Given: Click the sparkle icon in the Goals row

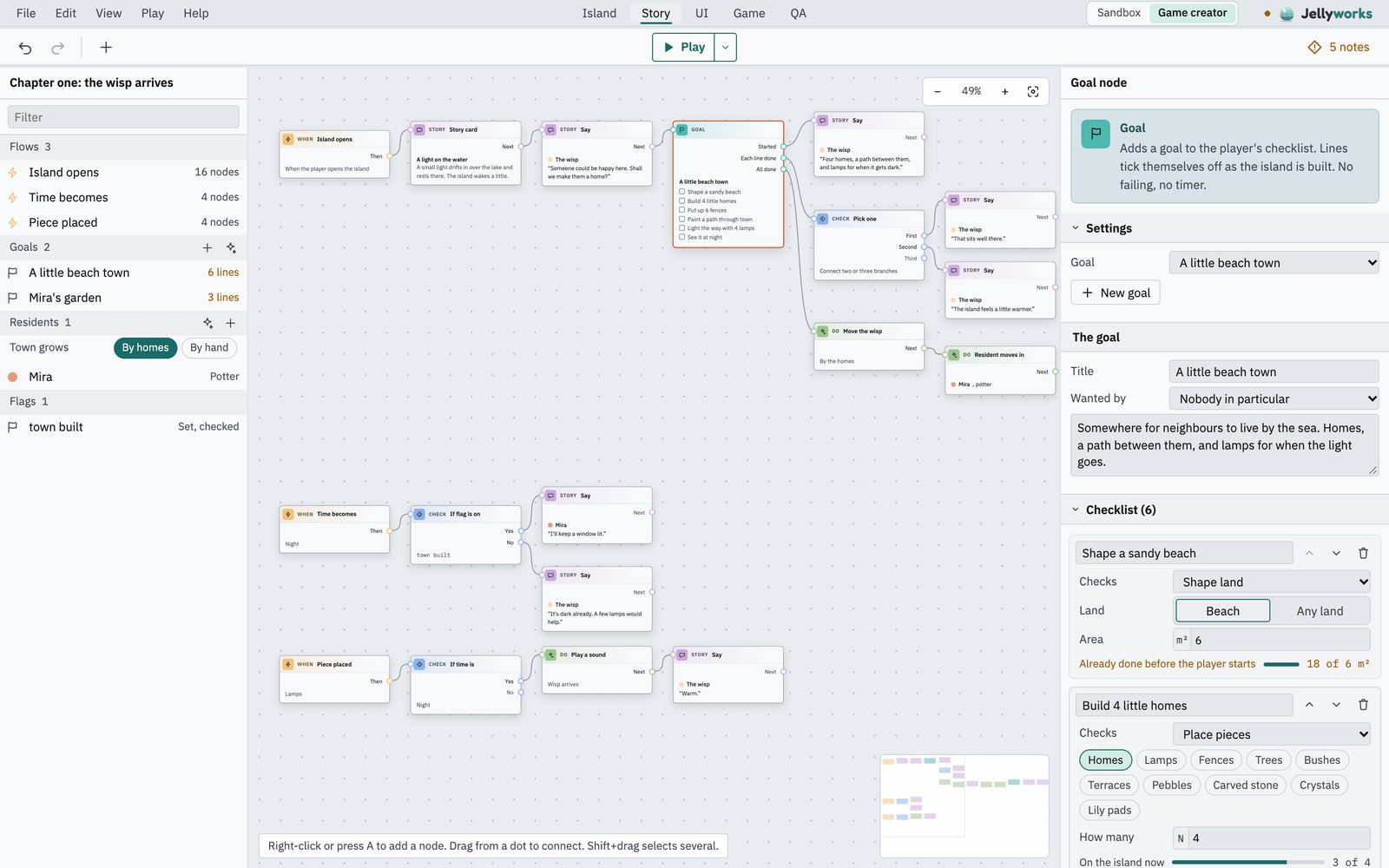Looking at the screenshot, I should tap(231, 247).
